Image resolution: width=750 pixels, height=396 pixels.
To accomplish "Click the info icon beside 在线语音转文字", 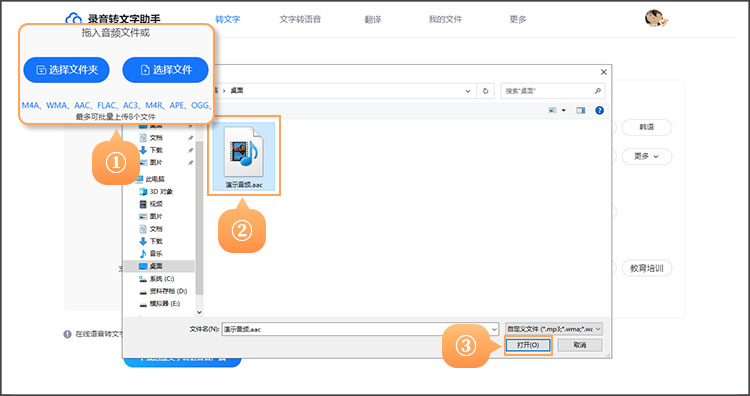I will coord(67,334).
